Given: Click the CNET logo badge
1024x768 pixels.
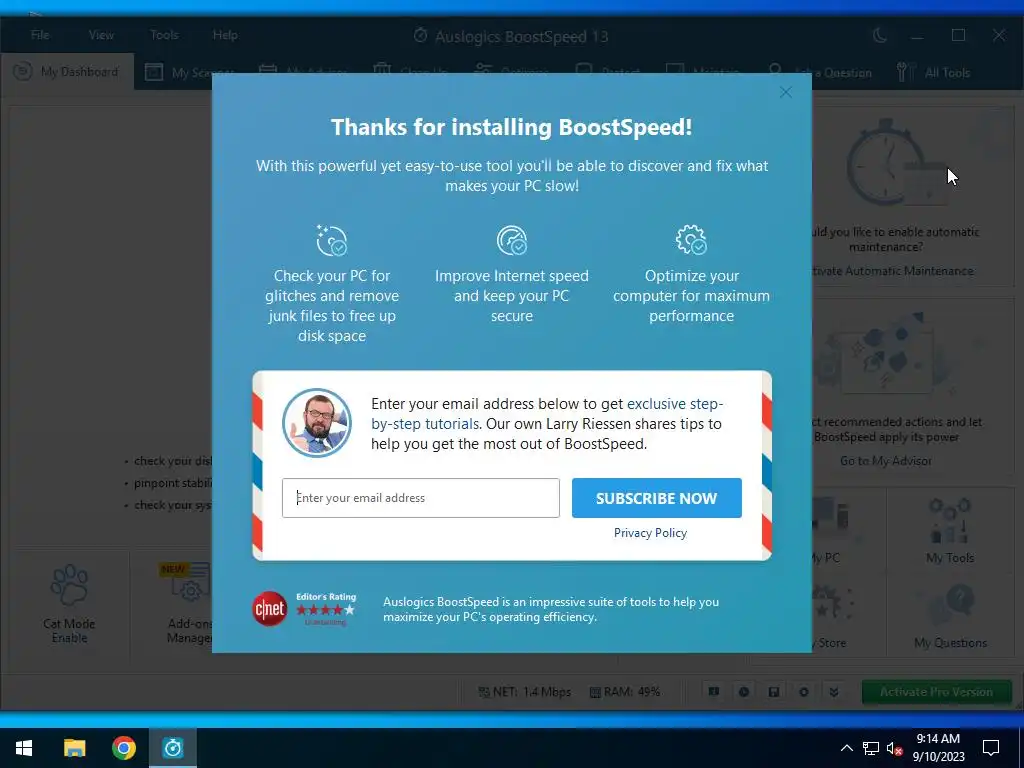Looking at the screenshot, I should (270, 609).
